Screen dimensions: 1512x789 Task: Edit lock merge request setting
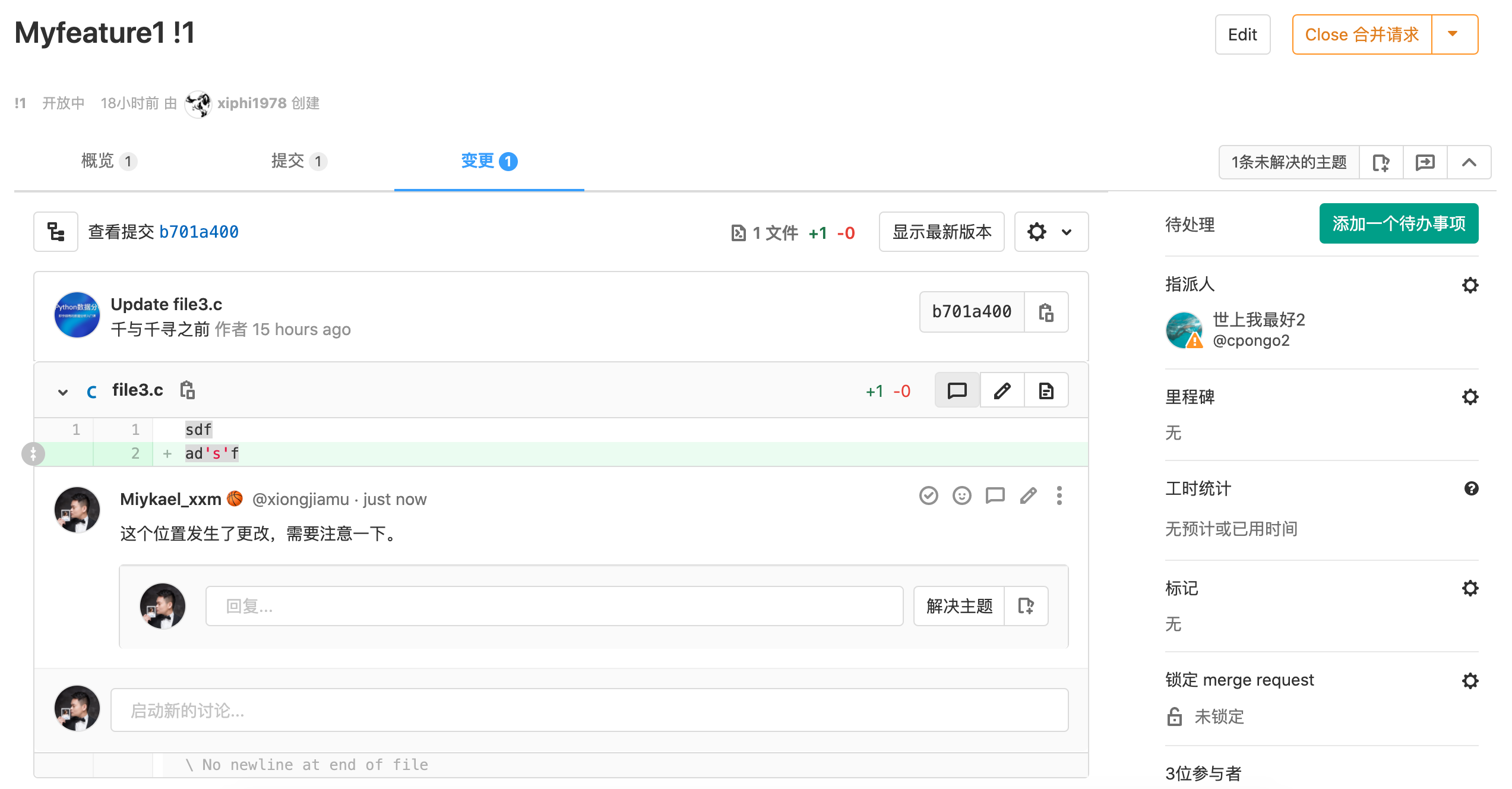tap(1470, 680)
